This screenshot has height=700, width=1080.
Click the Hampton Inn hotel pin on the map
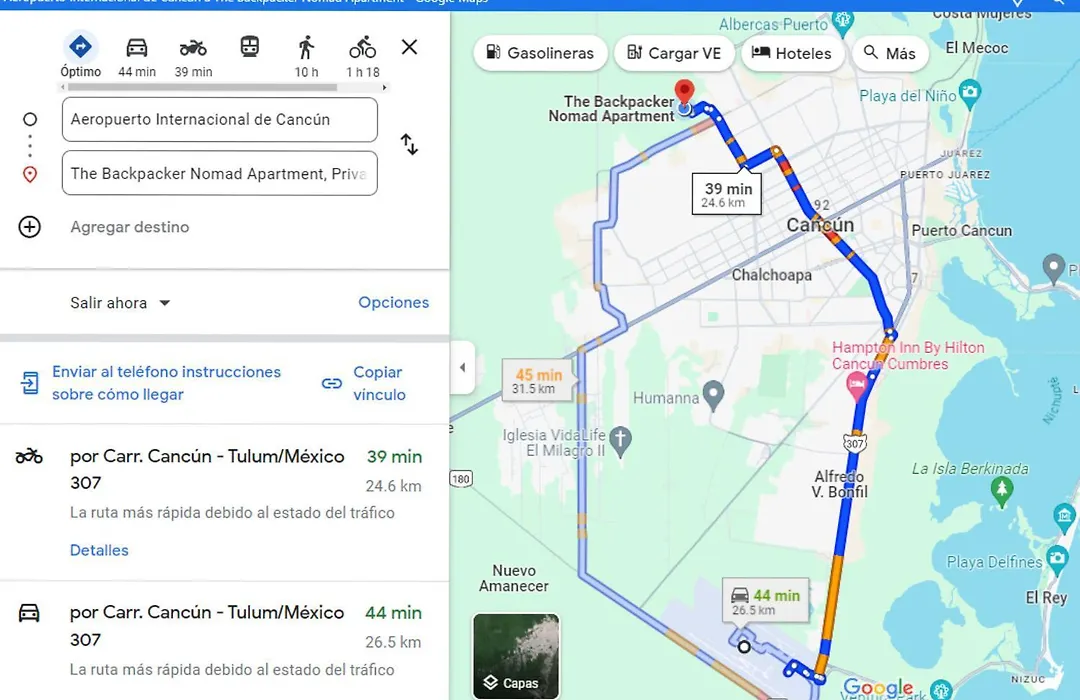[x=856, y=387]
